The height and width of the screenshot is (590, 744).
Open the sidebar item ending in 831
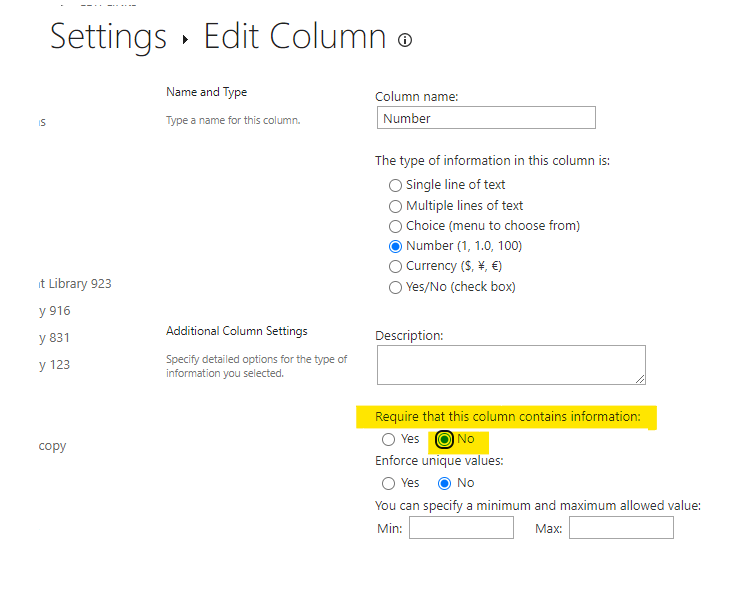(x=55, y=338)
